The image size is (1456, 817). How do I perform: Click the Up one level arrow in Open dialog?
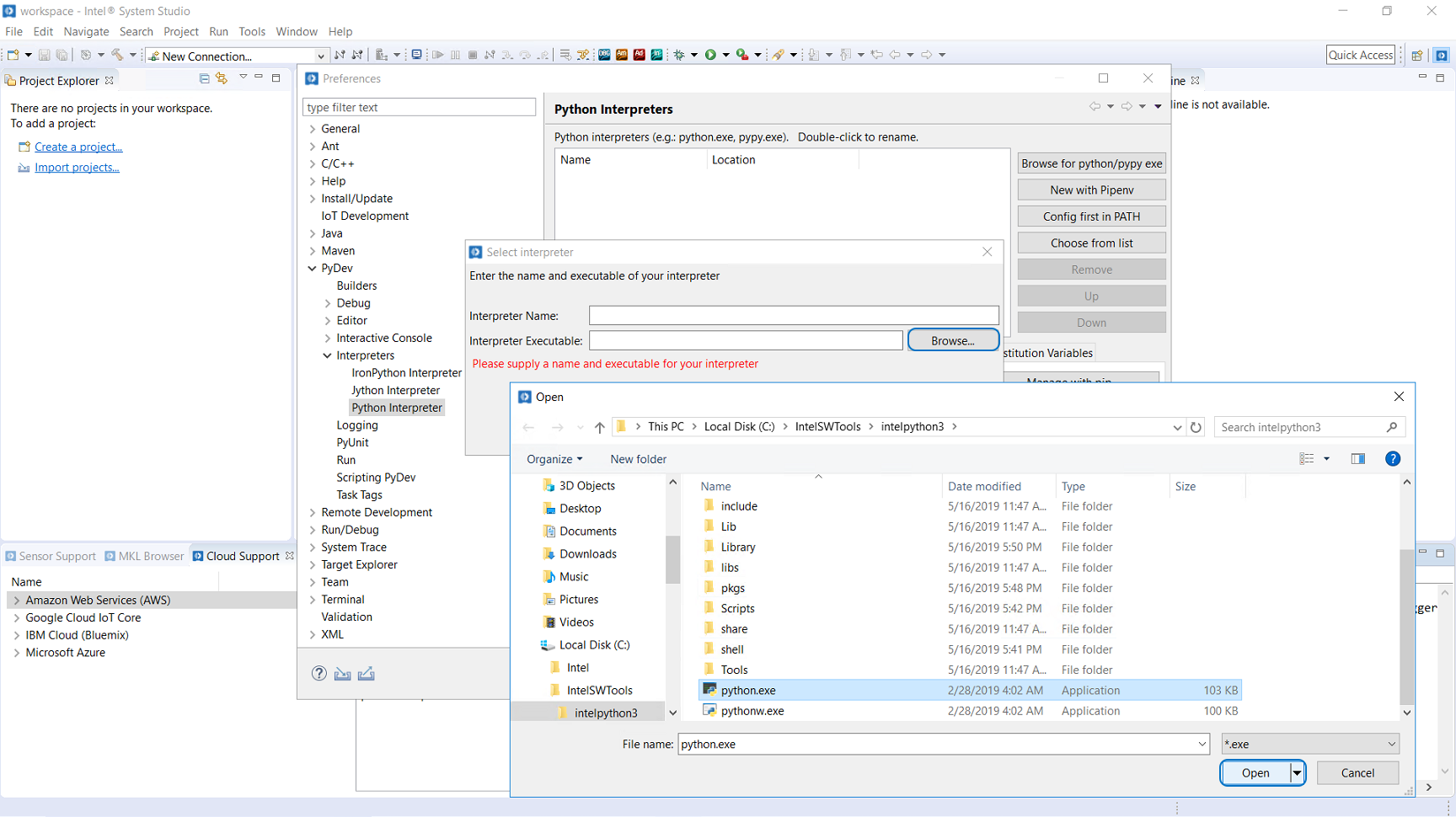599,427
